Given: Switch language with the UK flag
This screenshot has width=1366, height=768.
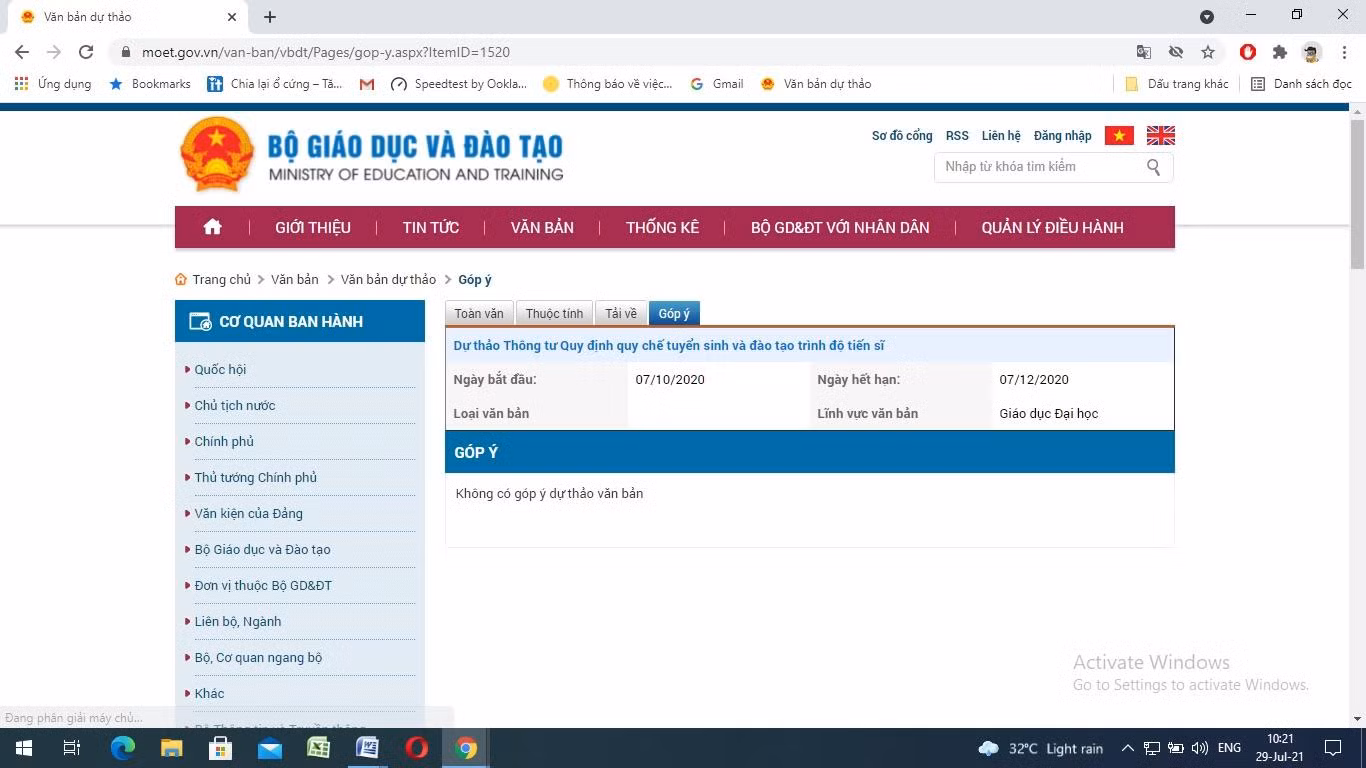Looking at the screenshot, I should coord(1161,135).
